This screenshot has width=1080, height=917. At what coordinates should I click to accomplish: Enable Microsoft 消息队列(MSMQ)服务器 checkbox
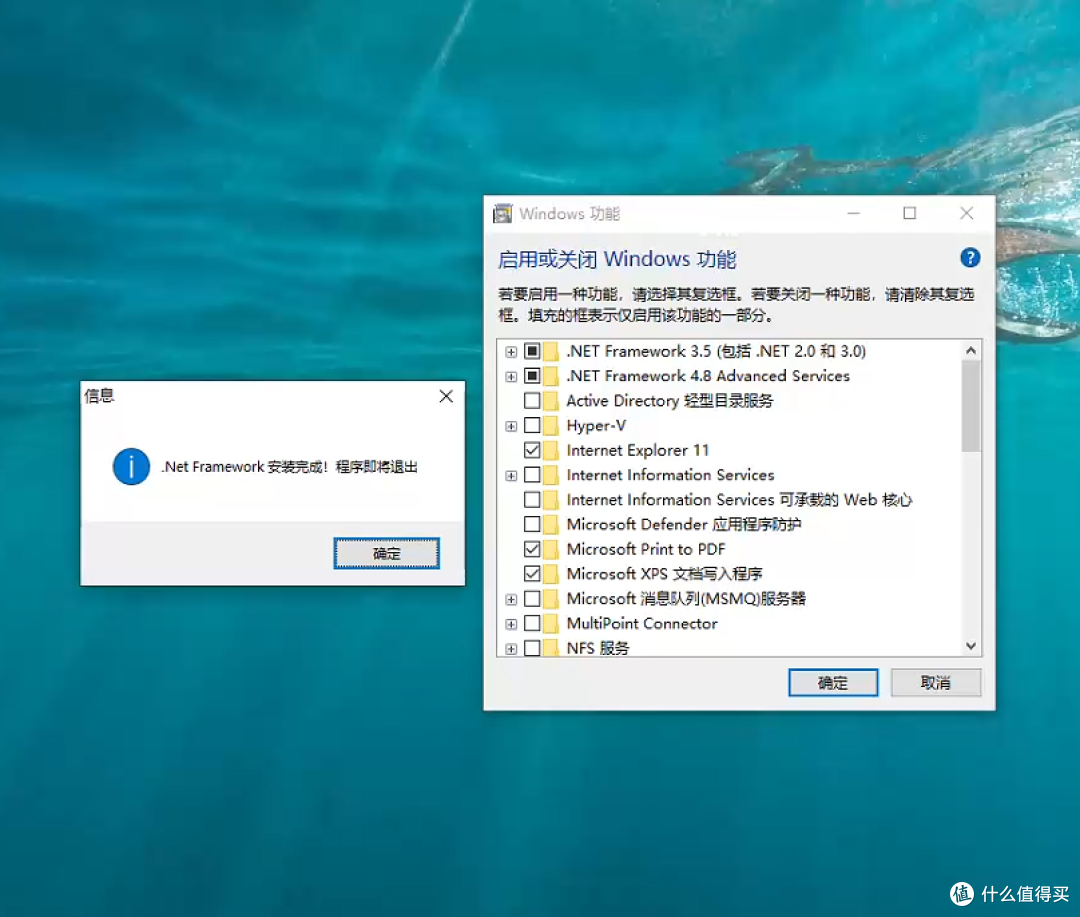pyautogui.click(x=532, y=599)
